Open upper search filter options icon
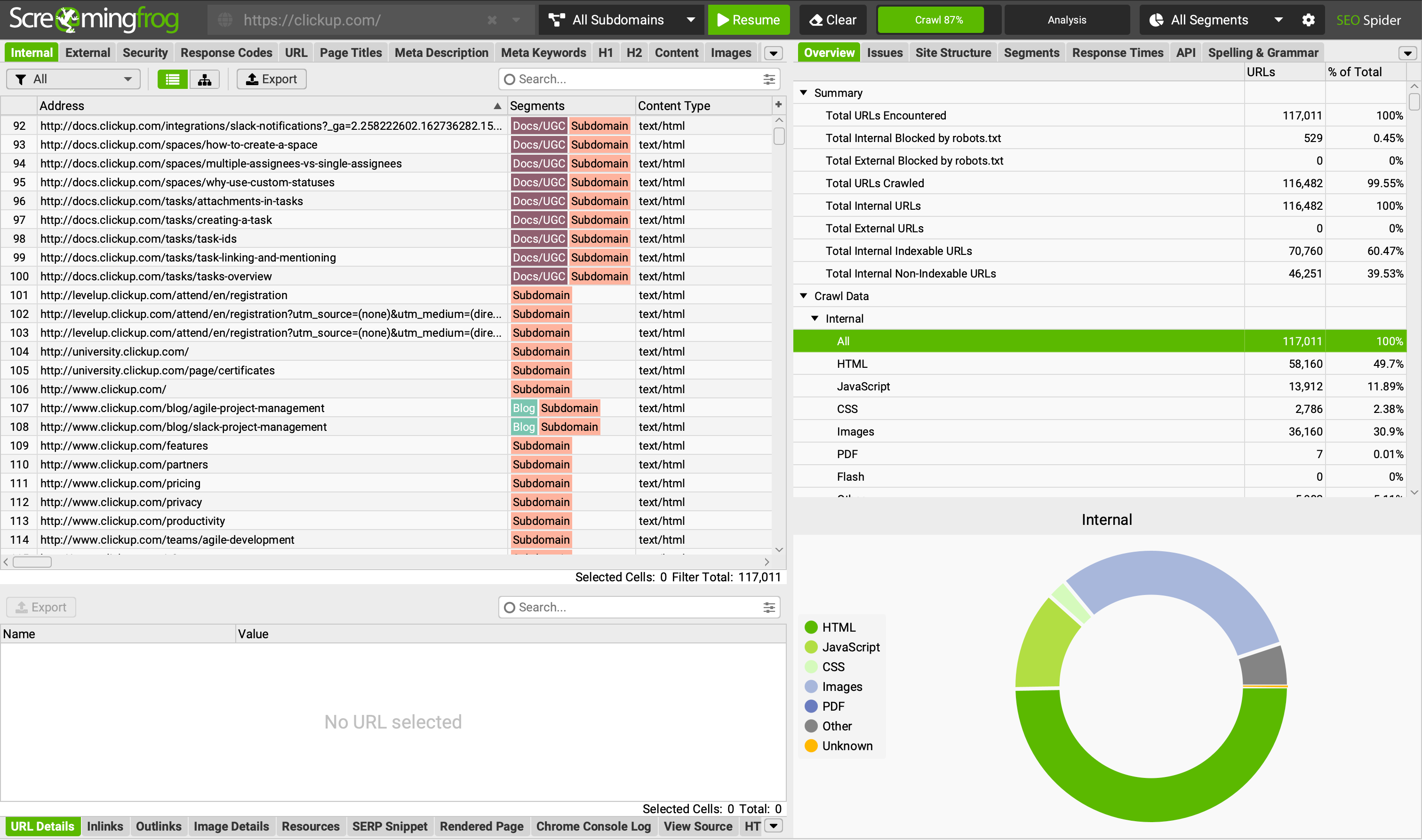 coord(768,79)
